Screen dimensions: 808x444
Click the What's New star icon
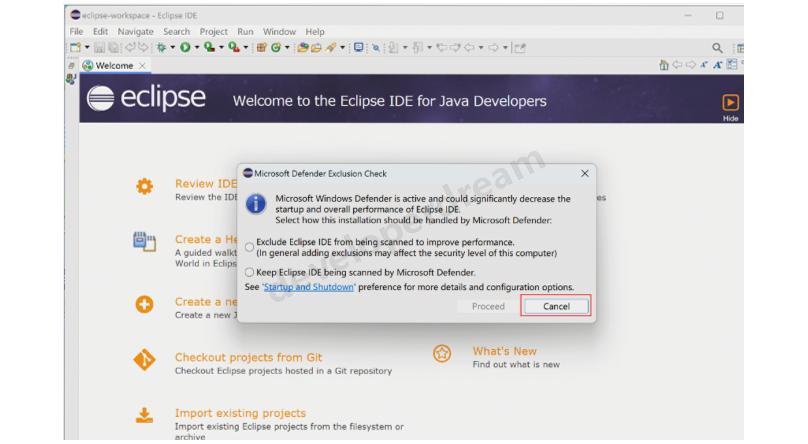(x=441, y=355)
